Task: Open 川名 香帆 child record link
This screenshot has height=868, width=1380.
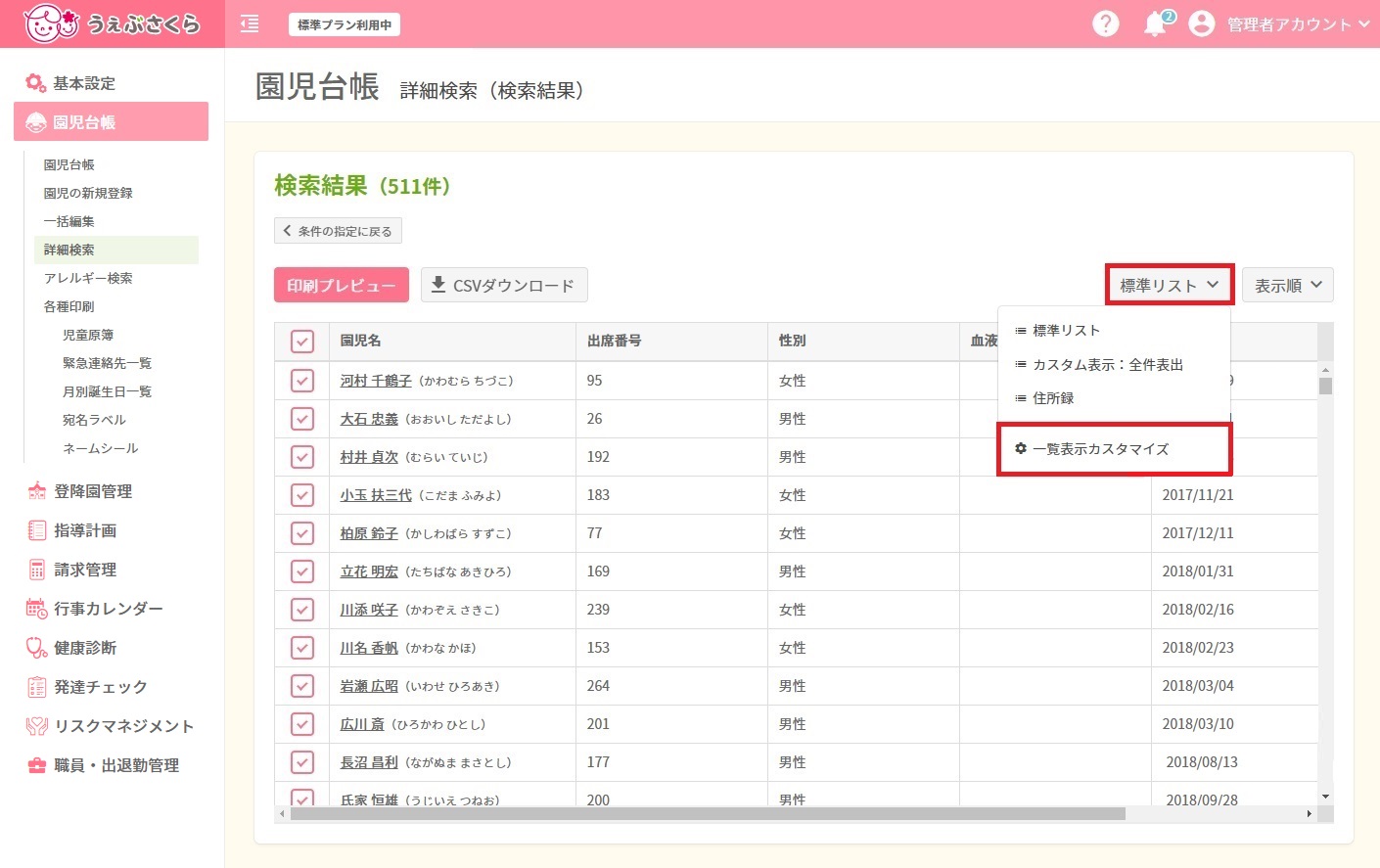Action: 369,648
